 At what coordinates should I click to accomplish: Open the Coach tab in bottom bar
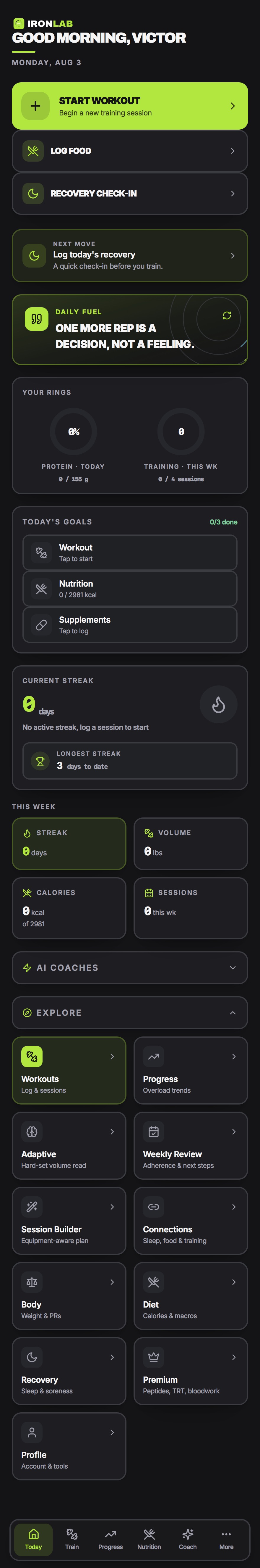click(x=188, y=1540)
